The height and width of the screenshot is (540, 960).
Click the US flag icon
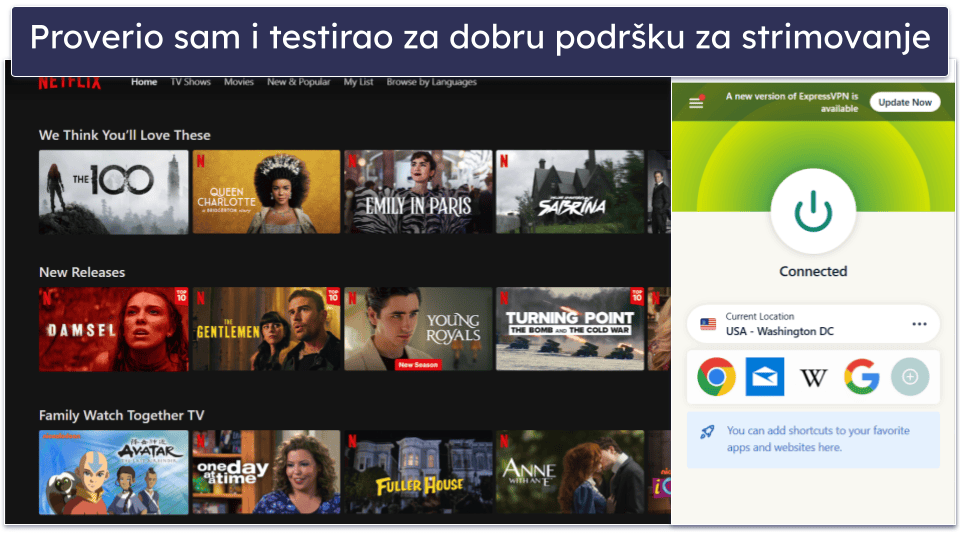708,324
